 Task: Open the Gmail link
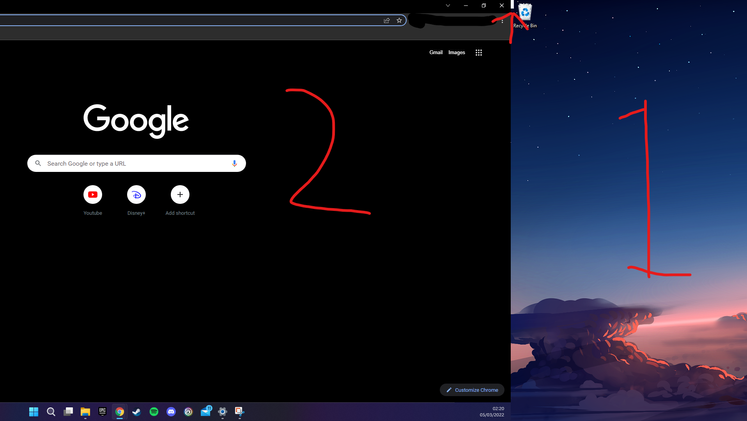pos(436,52)
